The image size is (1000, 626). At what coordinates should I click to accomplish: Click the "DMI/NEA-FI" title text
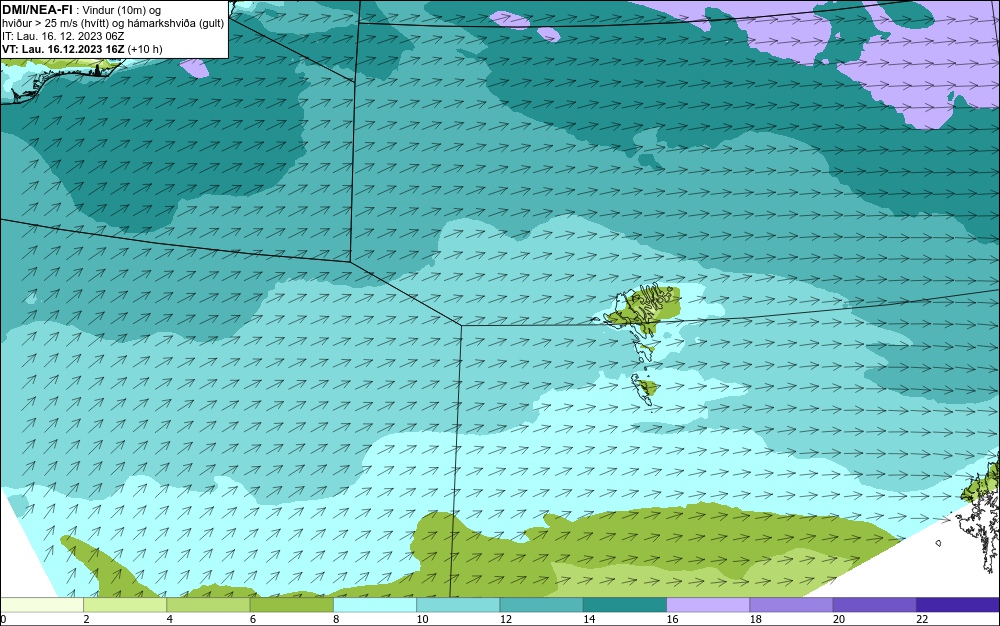pos(37,10)
